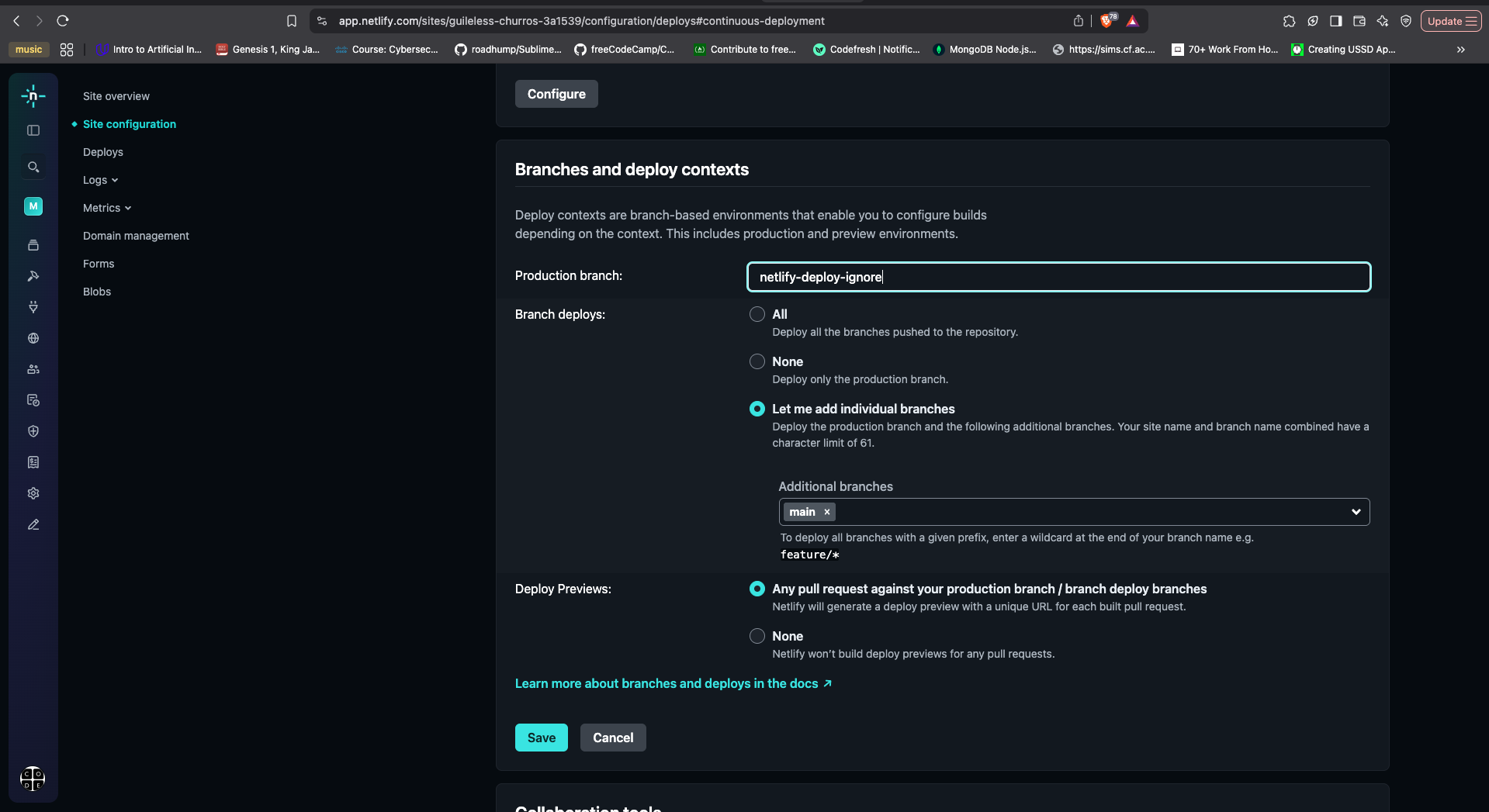This screenshot has height=812, width=1489.
Task: Remove the 'main' branch tag
Action: (x=827, y=512)
